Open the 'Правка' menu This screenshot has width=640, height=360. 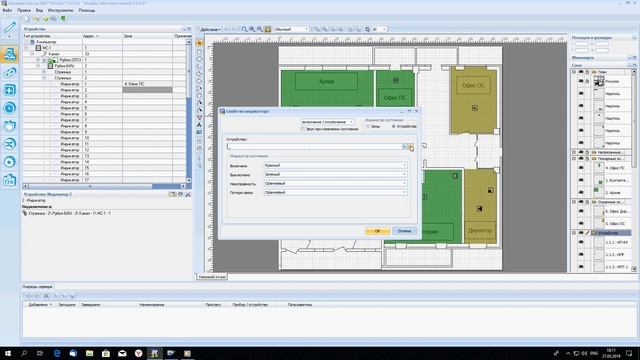(x=24, y=10)
